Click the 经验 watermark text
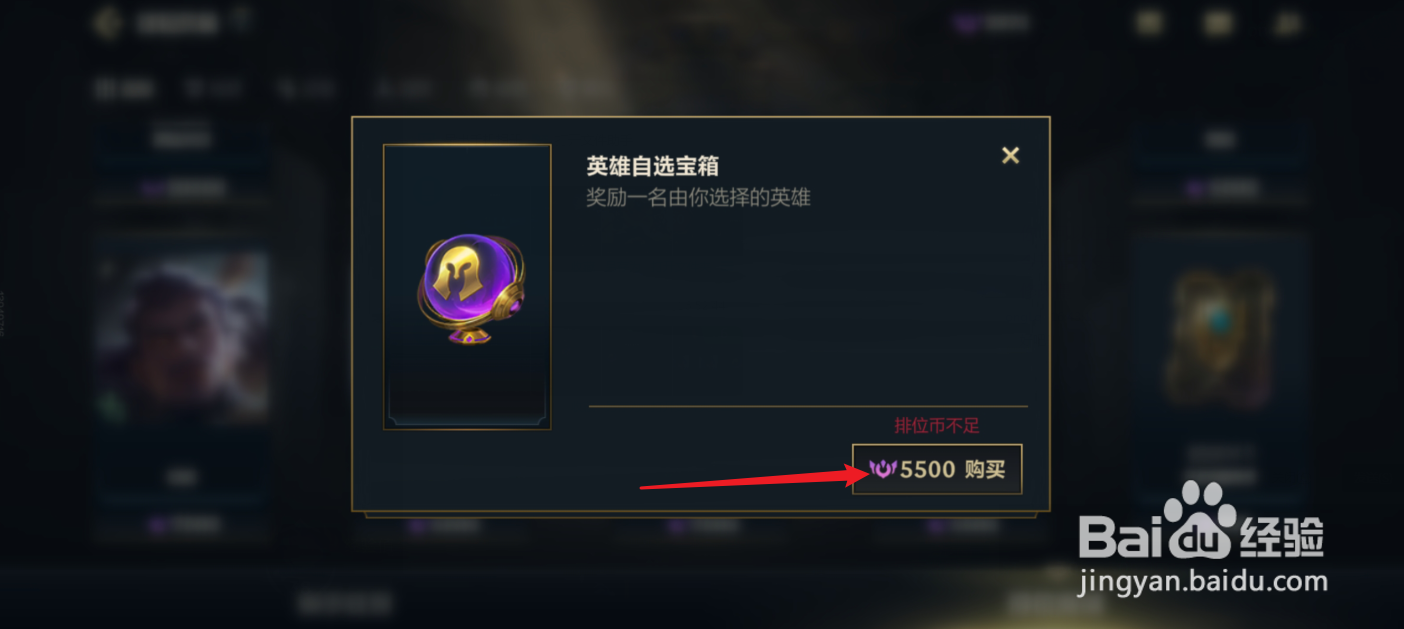 click(x=1281, y=537)
